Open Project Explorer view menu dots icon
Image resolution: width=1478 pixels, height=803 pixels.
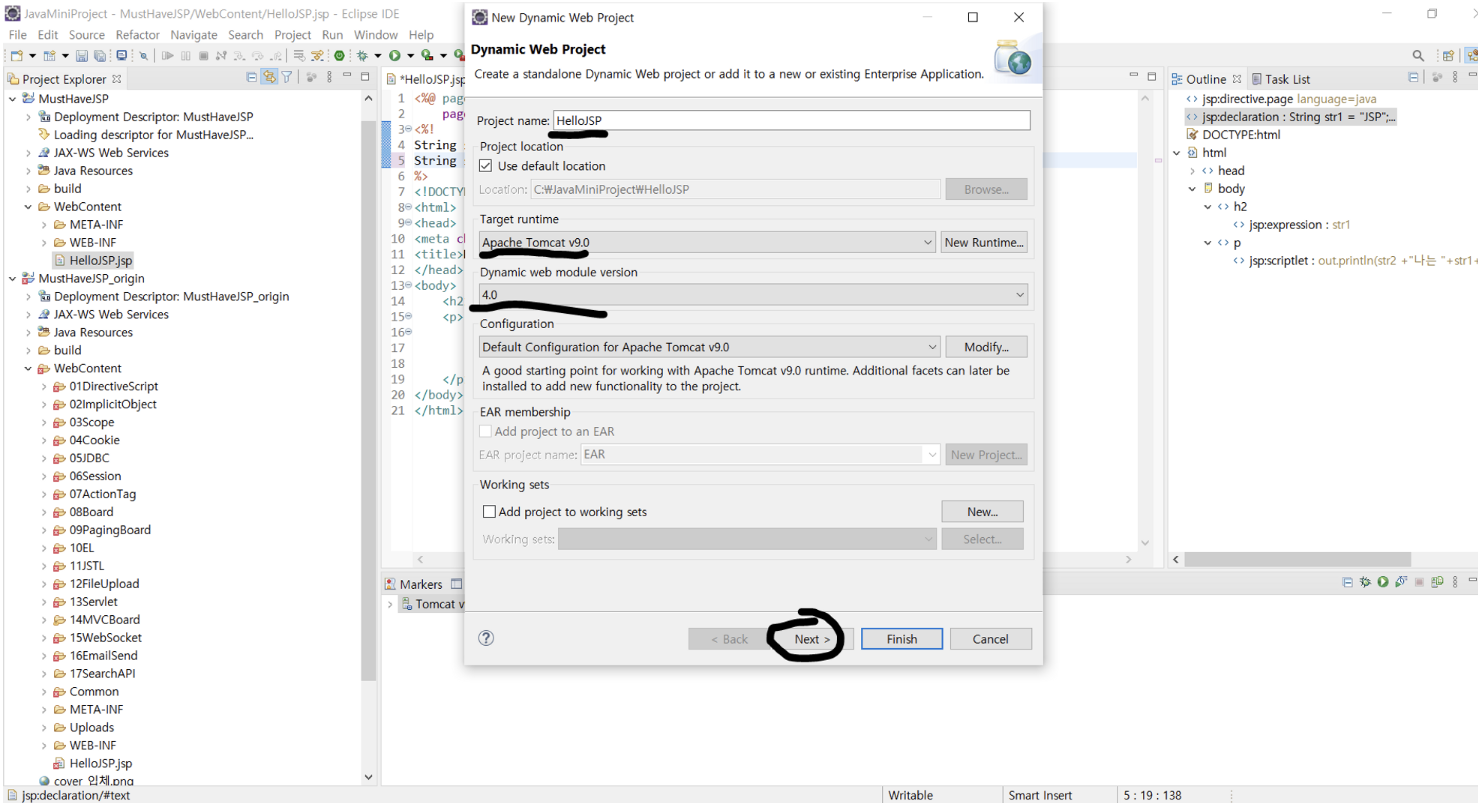[329, 77]
